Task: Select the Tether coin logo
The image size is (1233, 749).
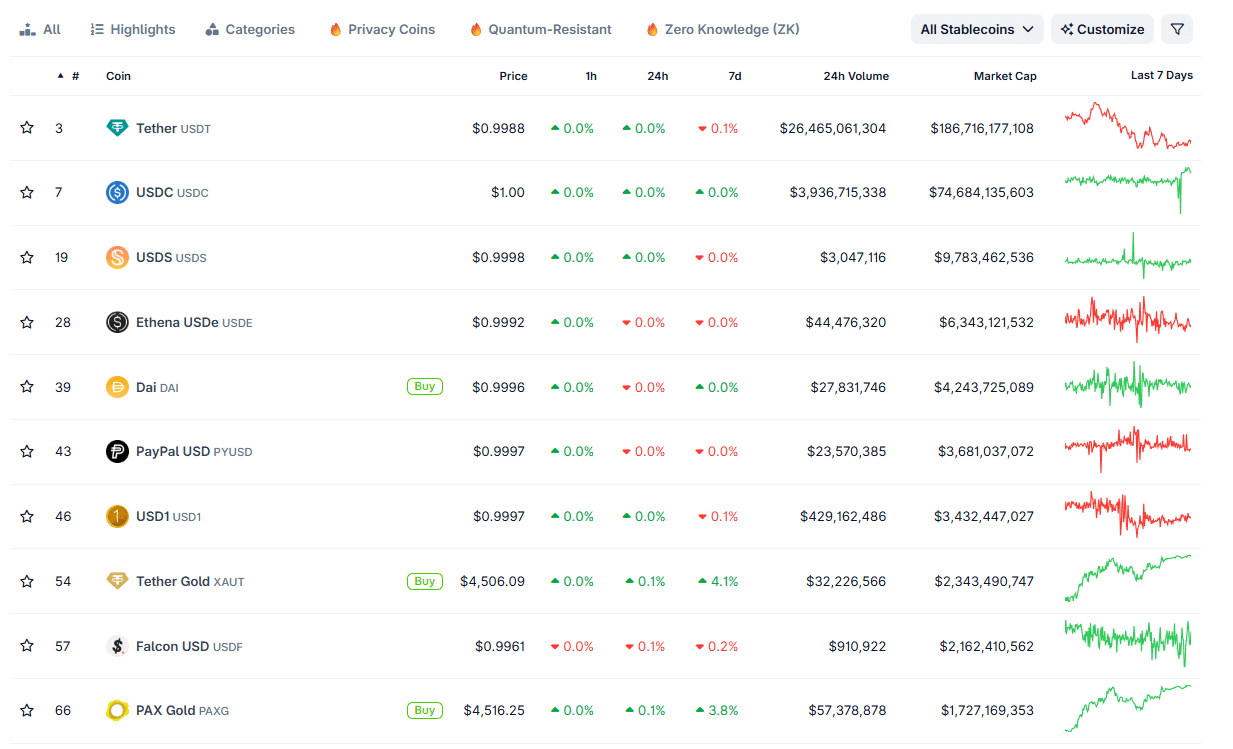Action: (x=116, y=128)
